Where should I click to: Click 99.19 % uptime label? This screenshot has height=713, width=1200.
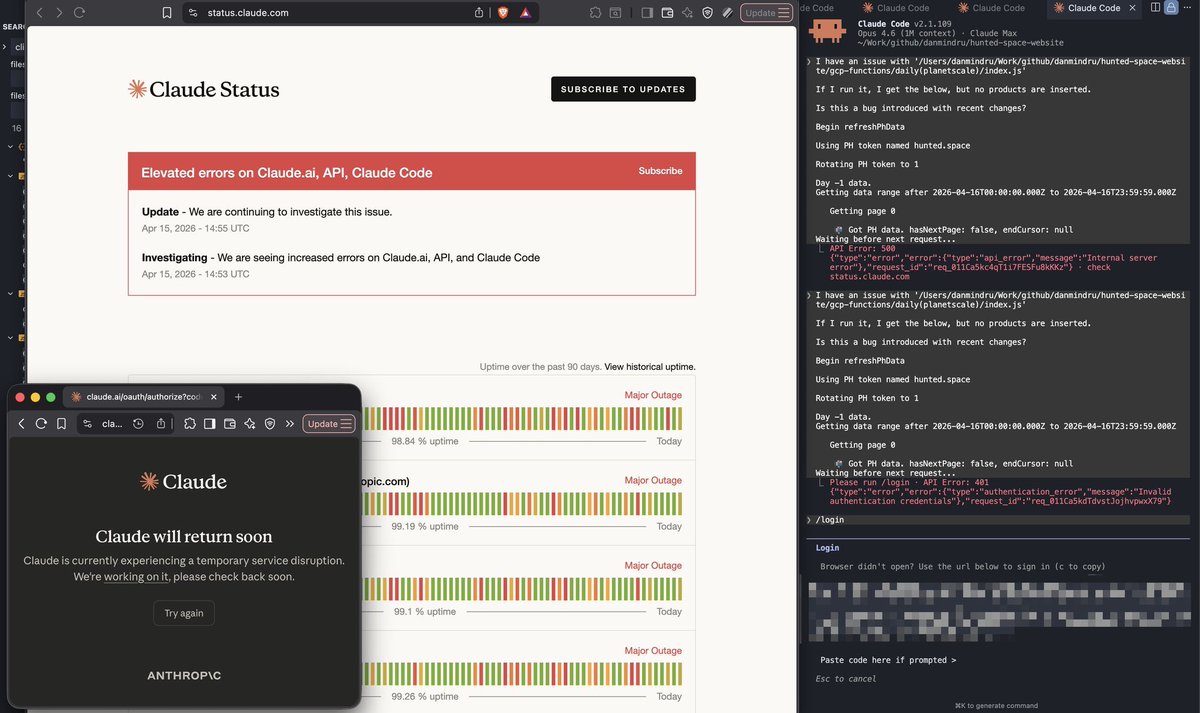pyautogui.click(x=425, y=526)
